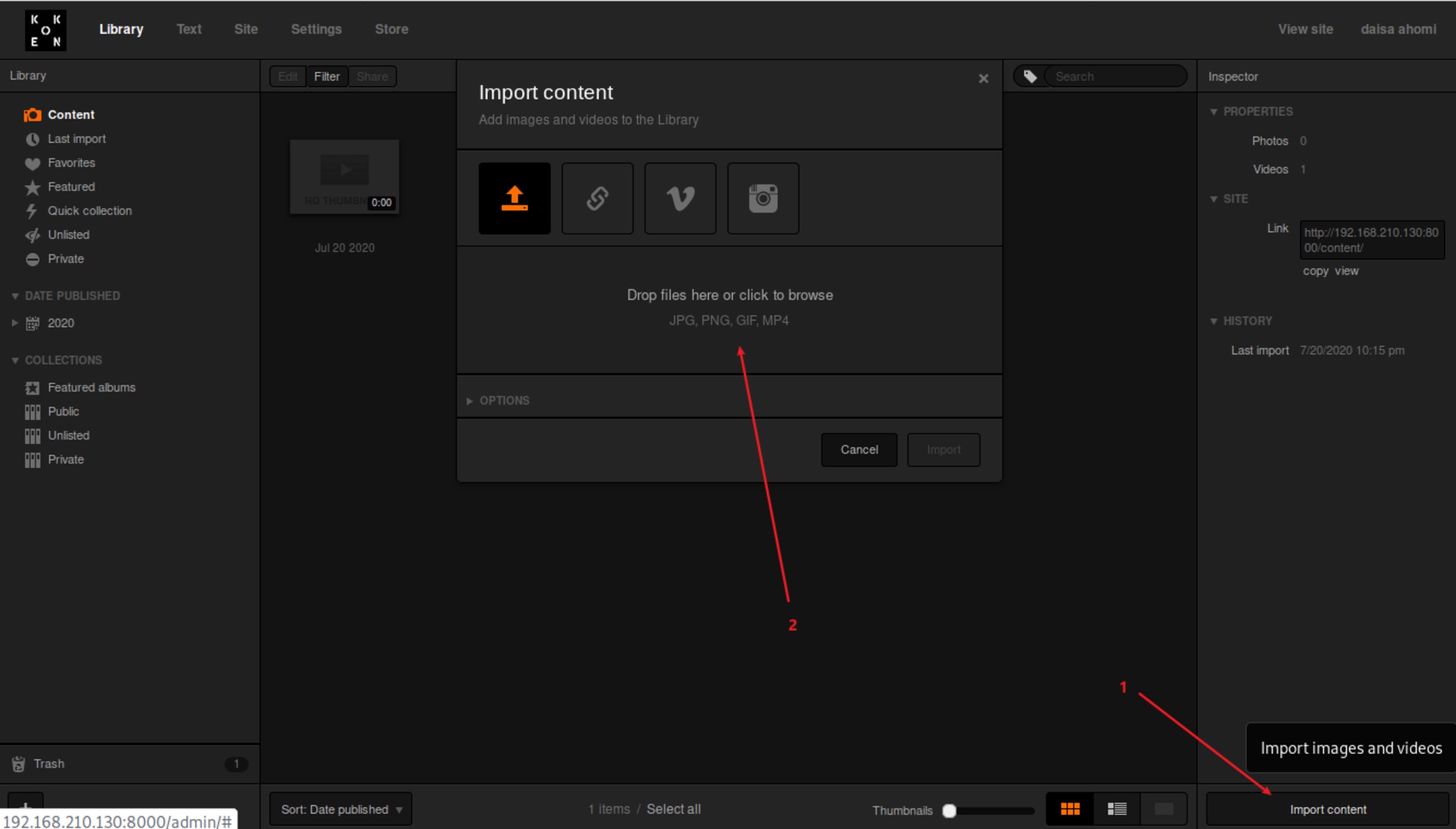Open the Sort: Date published dropdown
This screenshot has height=829, width=1456.
point(341,809)
